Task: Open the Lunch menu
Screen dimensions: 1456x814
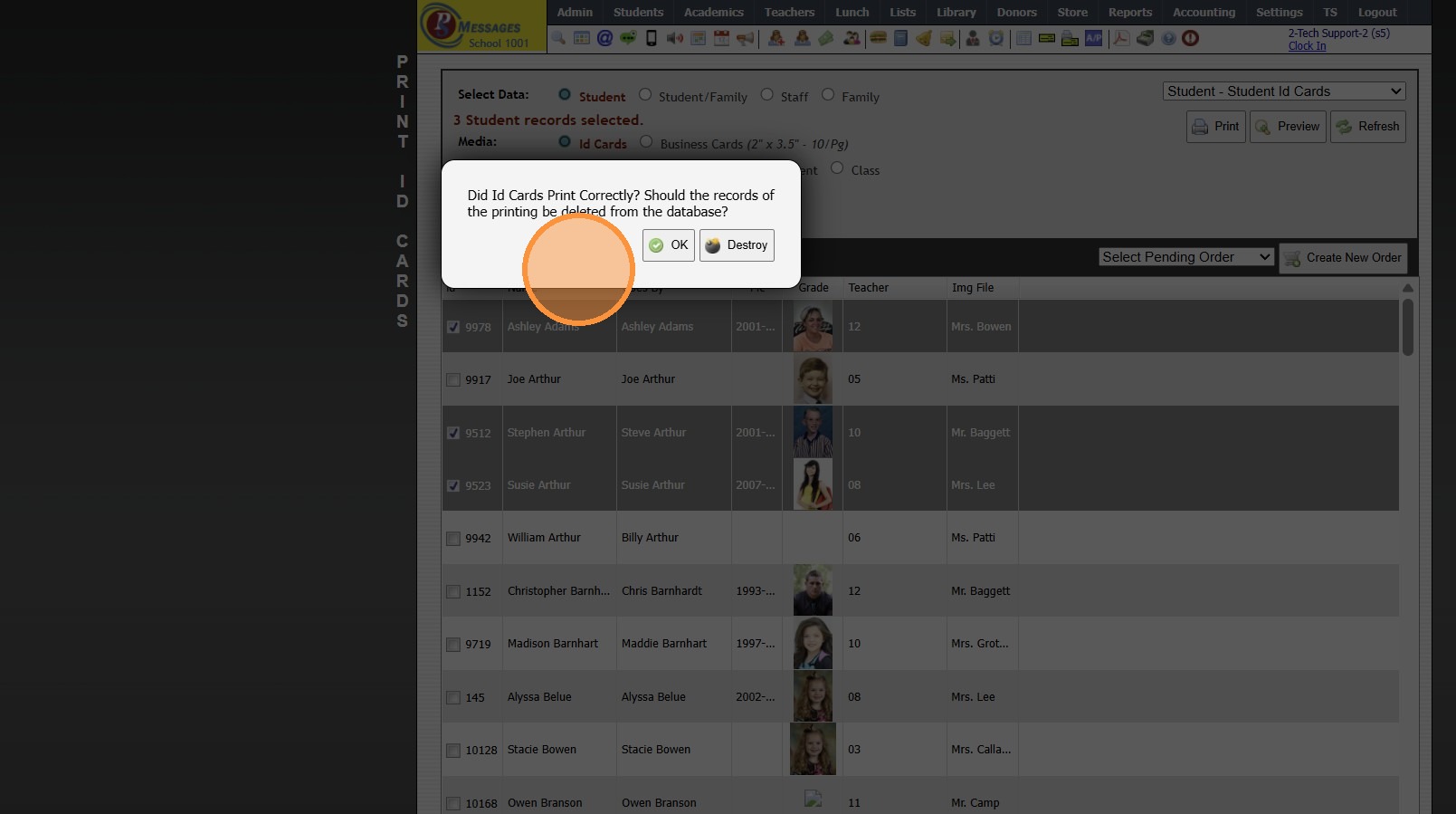Action: [x=852, y=13]
